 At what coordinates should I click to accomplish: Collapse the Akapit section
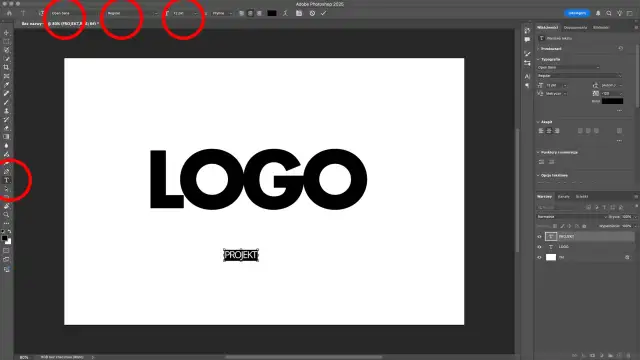538,122
